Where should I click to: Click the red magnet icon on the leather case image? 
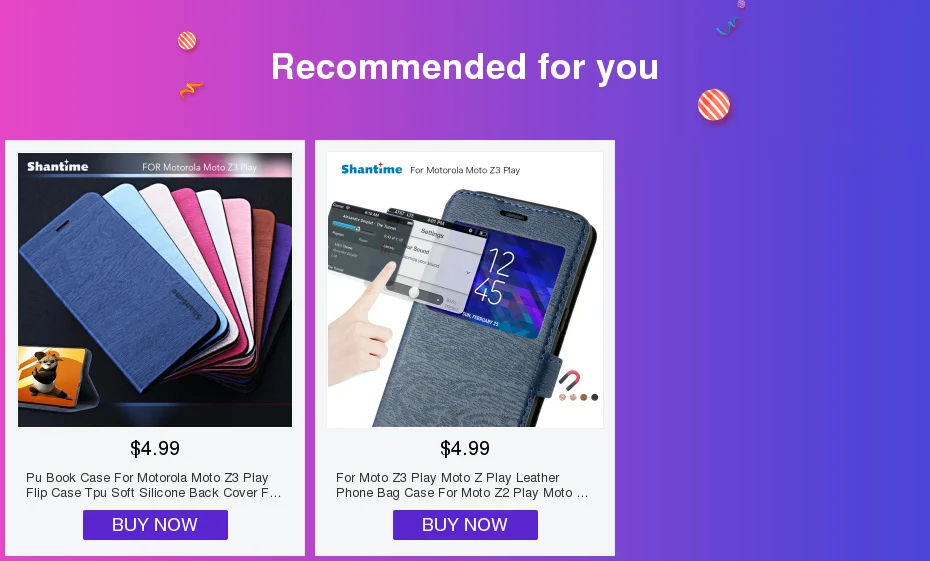tap(570, 380)
